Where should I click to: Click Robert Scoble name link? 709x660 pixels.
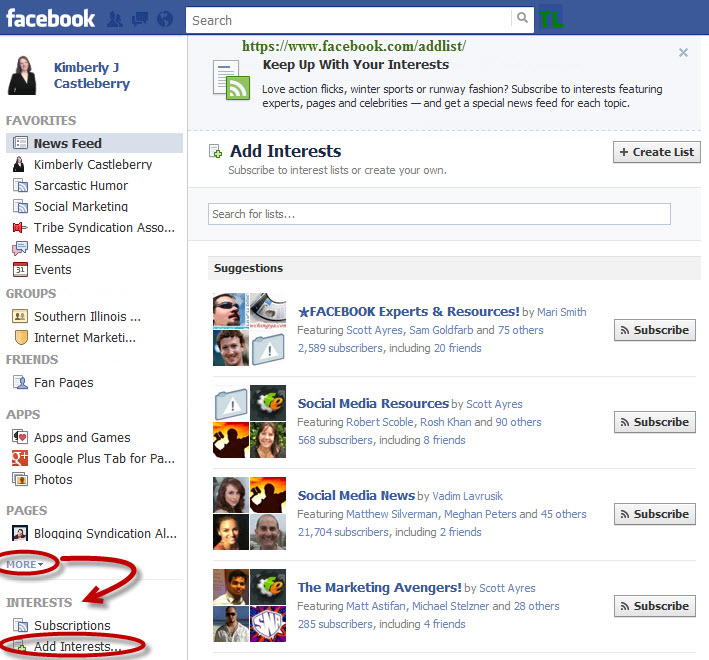coord(380,422)
